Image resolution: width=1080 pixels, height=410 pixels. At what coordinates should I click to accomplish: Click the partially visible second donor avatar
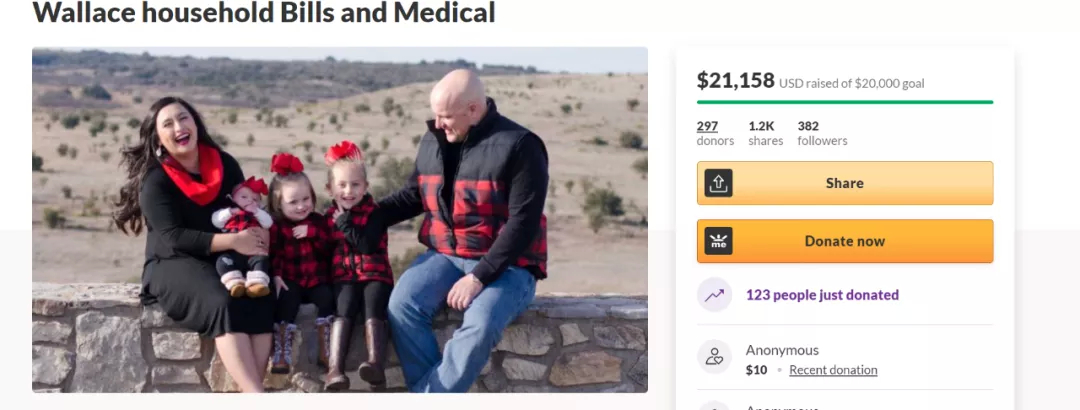(714, 406)
